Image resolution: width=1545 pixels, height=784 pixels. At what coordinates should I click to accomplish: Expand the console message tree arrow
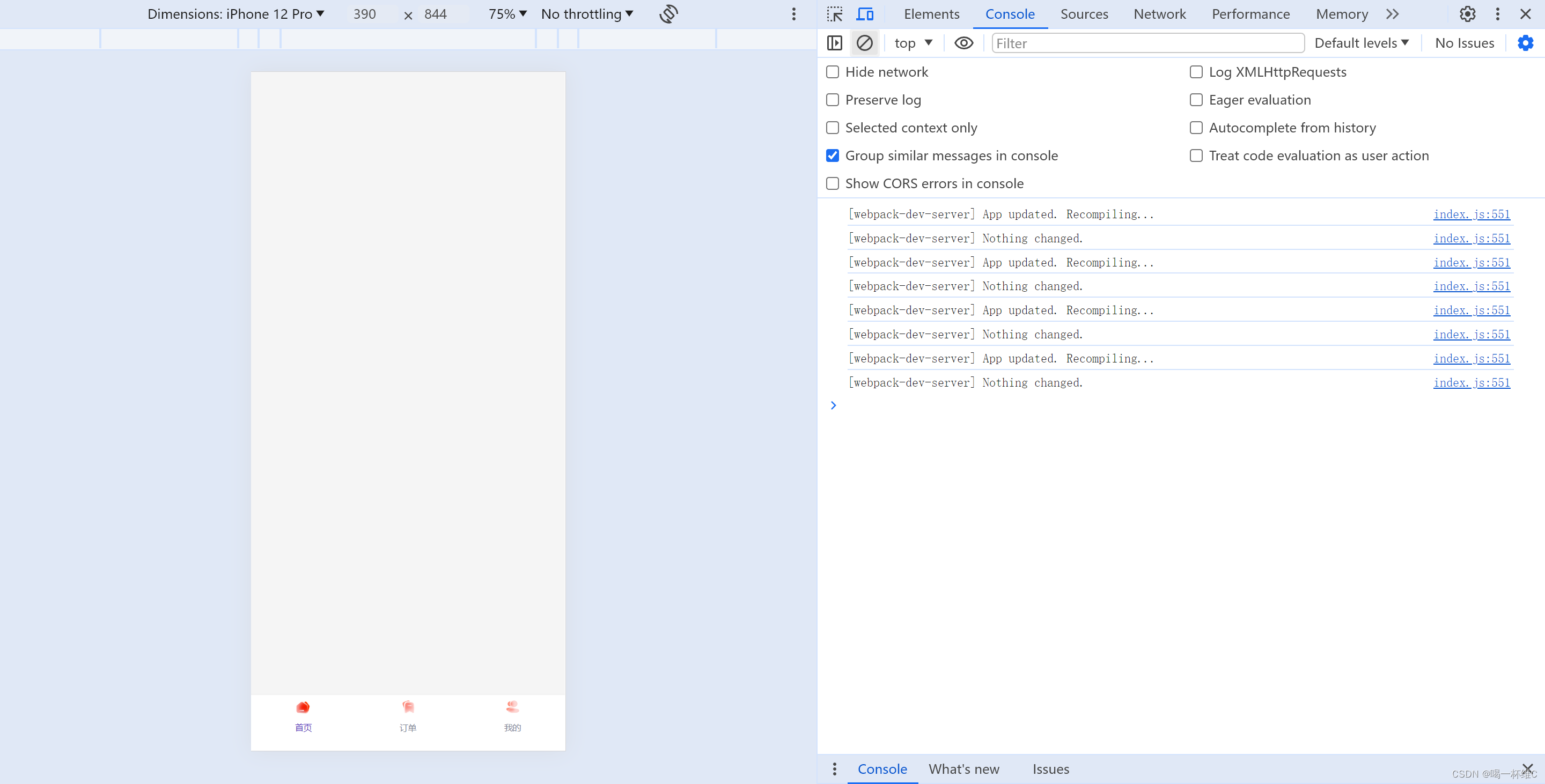tap(833, 405)
